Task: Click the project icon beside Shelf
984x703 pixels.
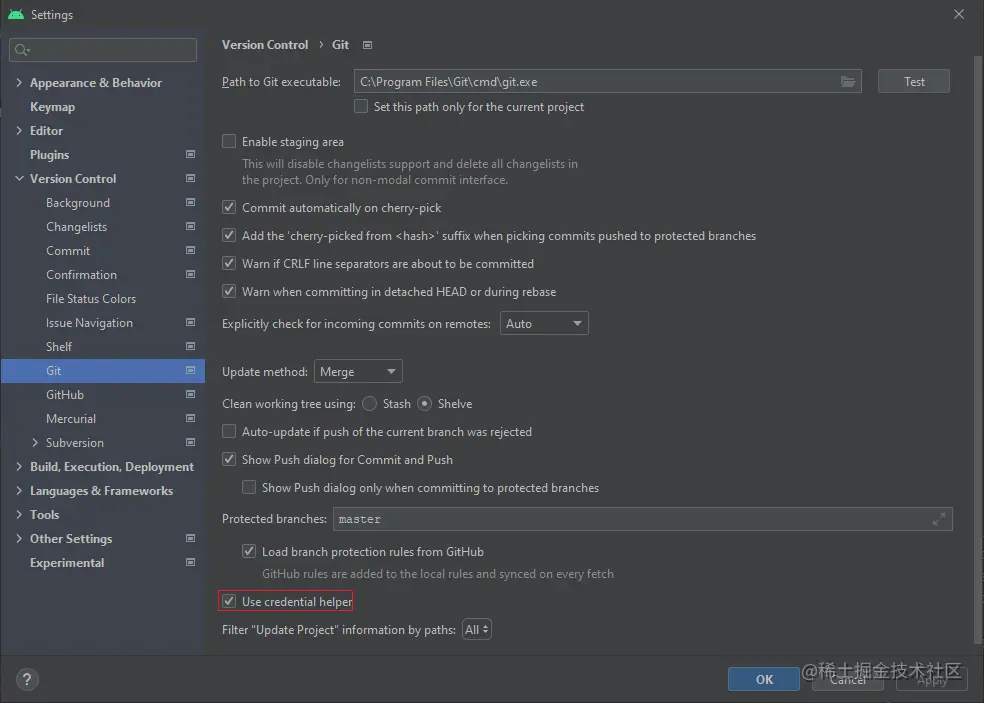Action: click(190, 346)
